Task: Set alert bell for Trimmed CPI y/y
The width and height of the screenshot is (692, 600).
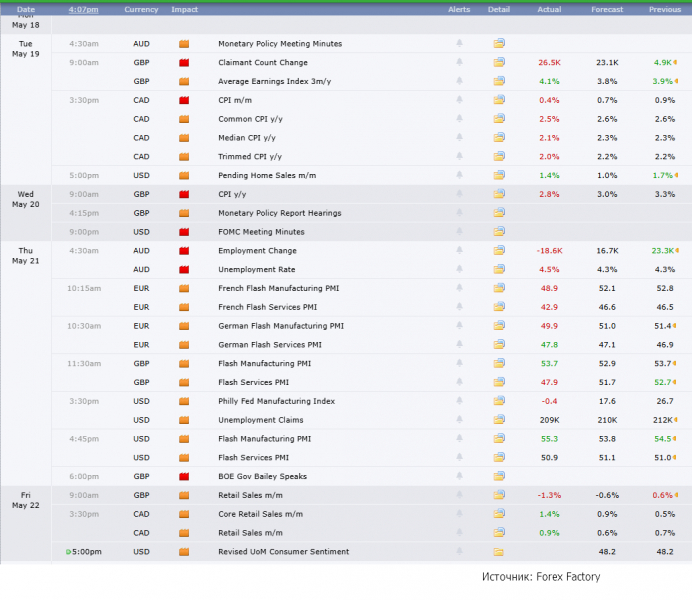Action: pyautogui.click(x=459, y=156)
